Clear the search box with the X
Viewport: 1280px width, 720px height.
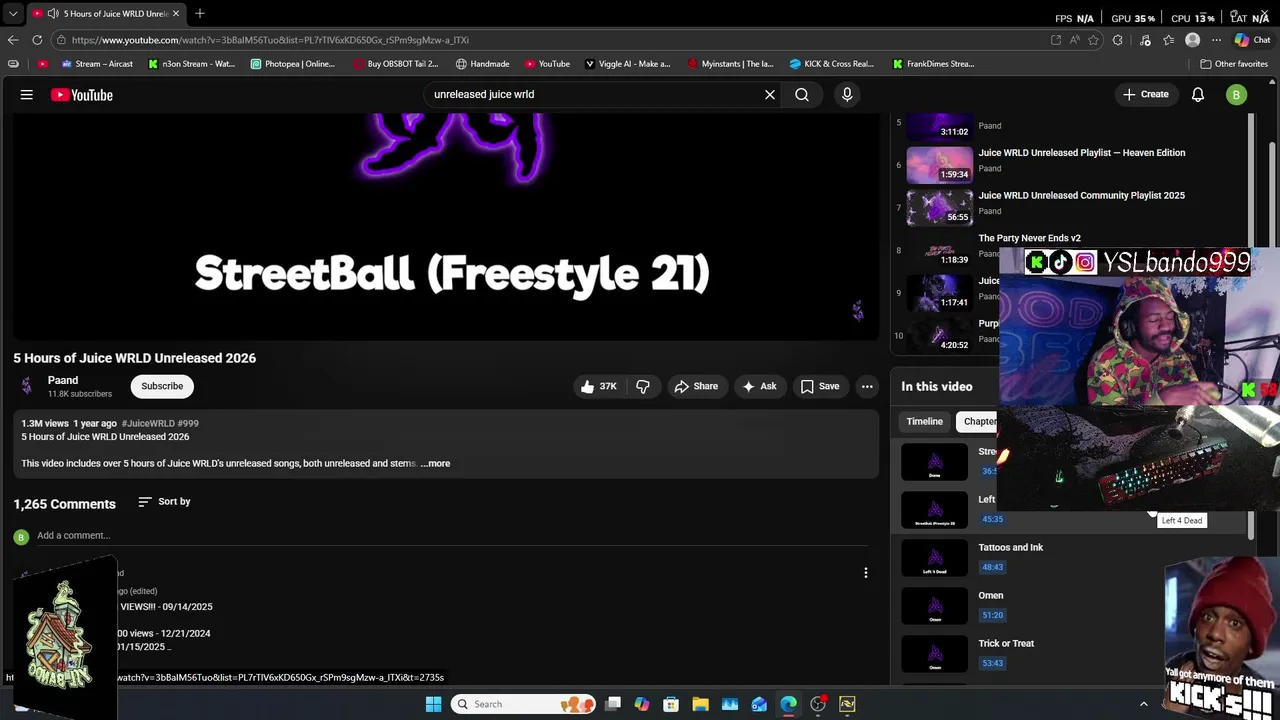point(770,95)
